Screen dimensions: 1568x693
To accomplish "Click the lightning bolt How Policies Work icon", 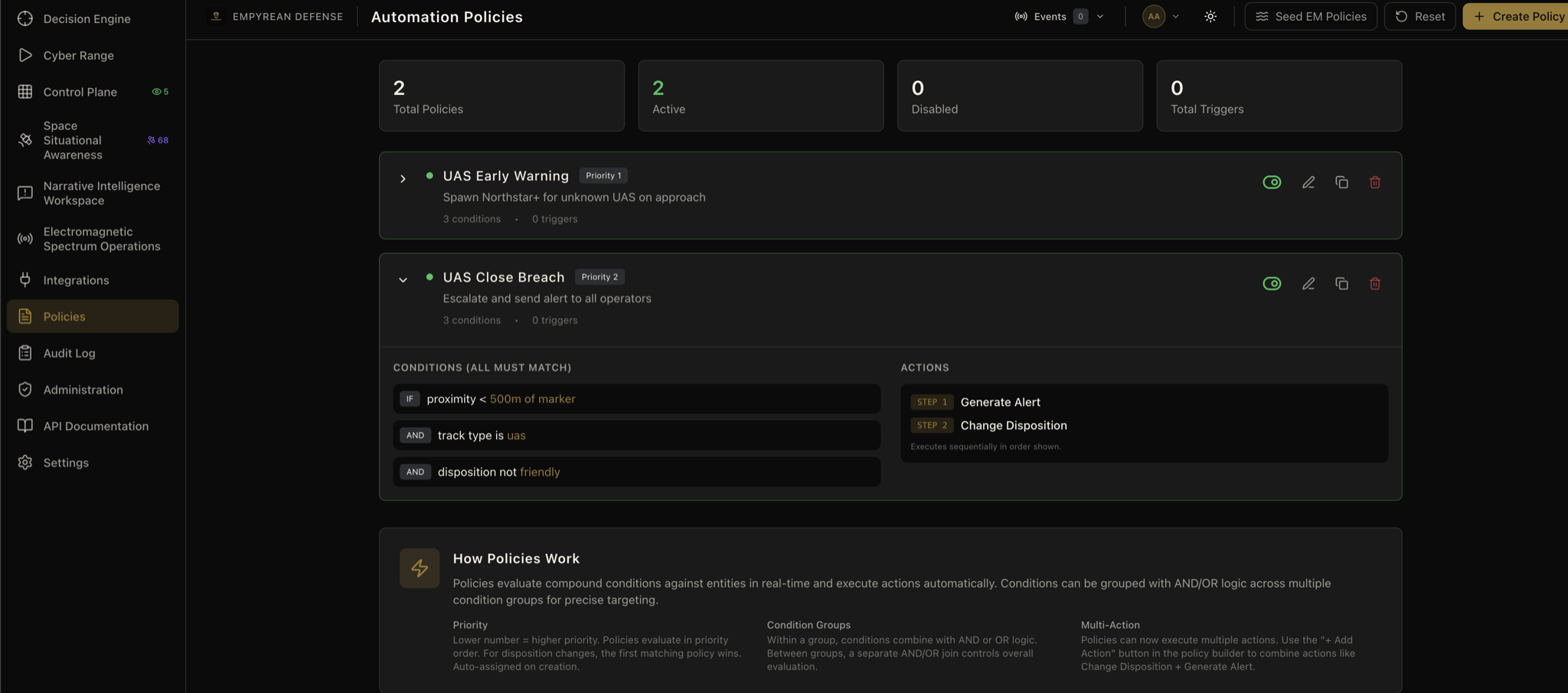I will click(420, 568).
